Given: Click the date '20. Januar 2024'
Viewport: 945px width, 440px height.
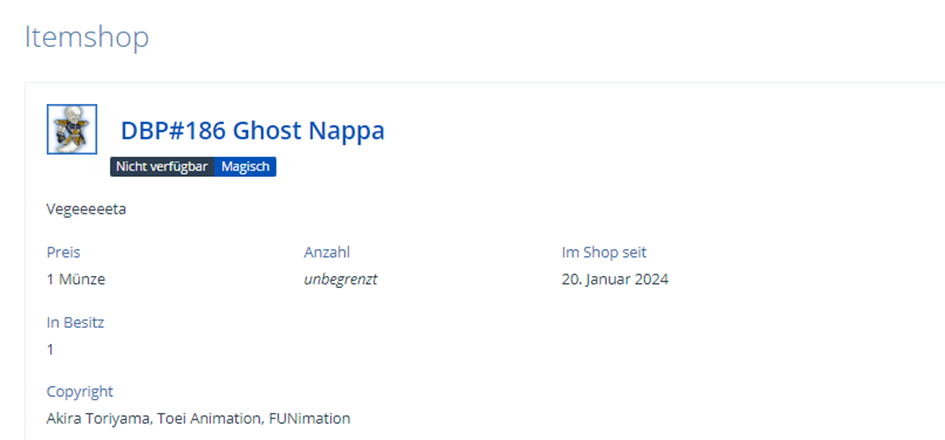Looking at the screenshot, I should [x=615, y=279].
